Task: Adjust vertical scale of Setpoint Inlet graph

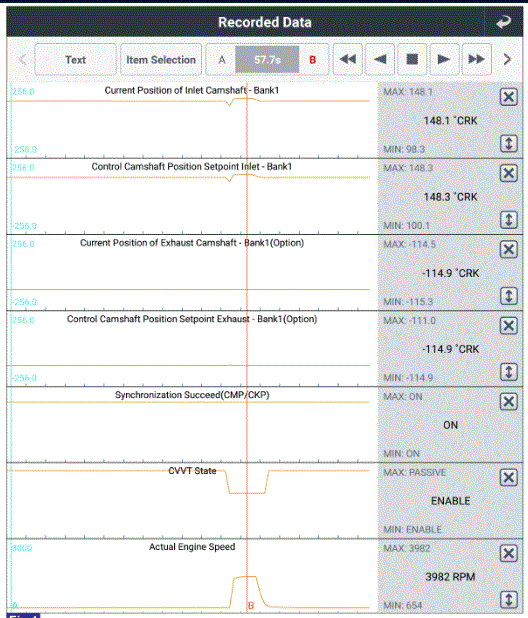Action: coord(509,220)
